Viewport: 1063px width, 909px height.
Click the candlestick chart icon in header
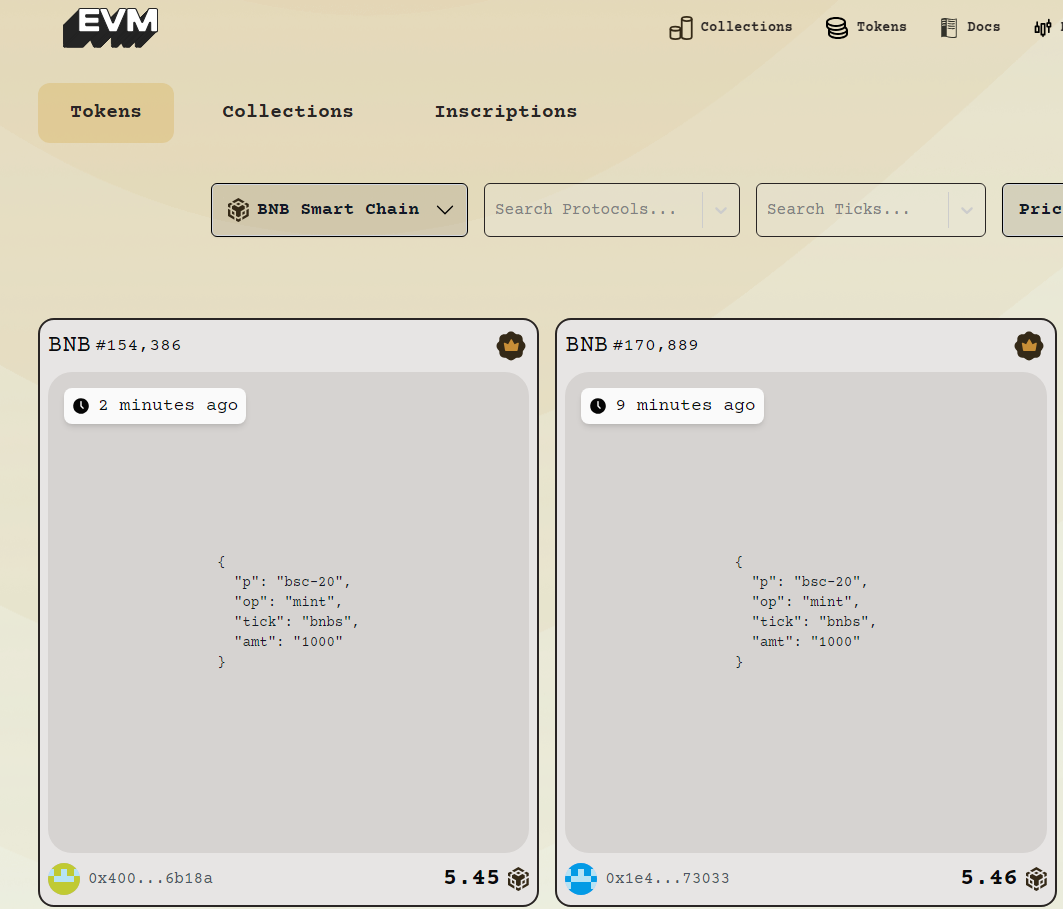1043,28
